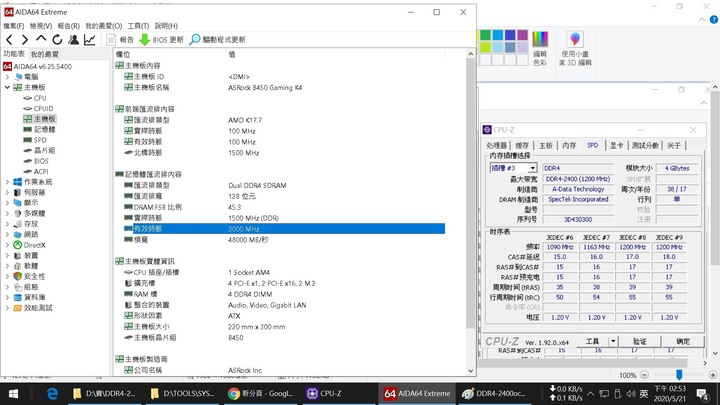Pick the purple swatch in Paint palette

click(x=523, y=35)
